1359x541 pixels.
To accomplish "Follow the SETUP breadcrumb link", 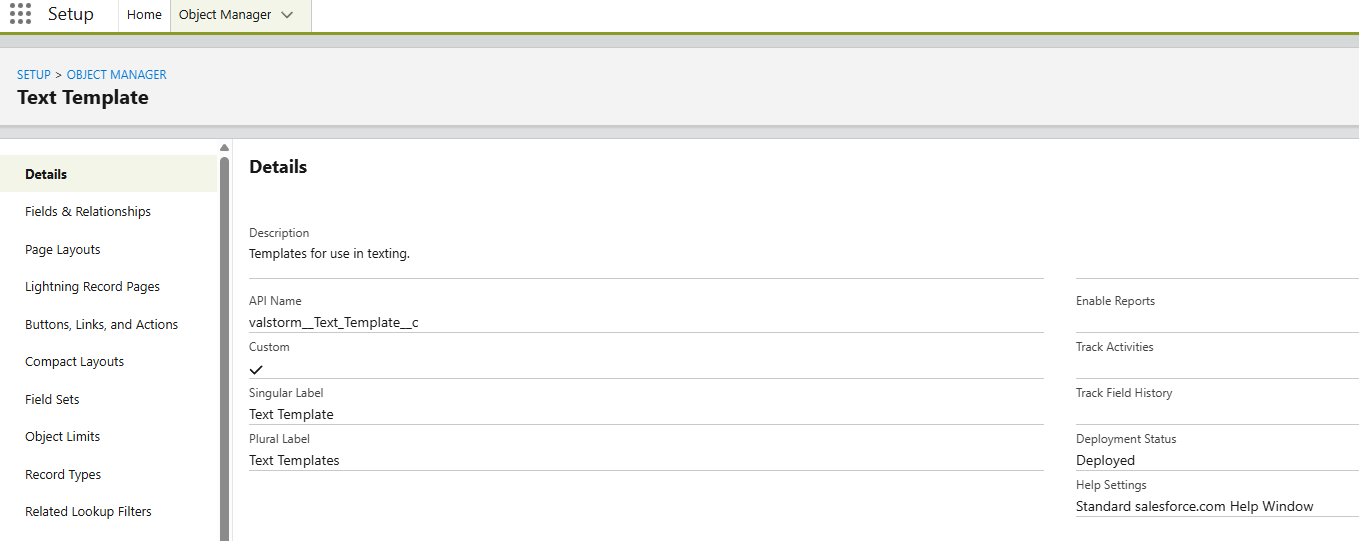I will point(34,75).
